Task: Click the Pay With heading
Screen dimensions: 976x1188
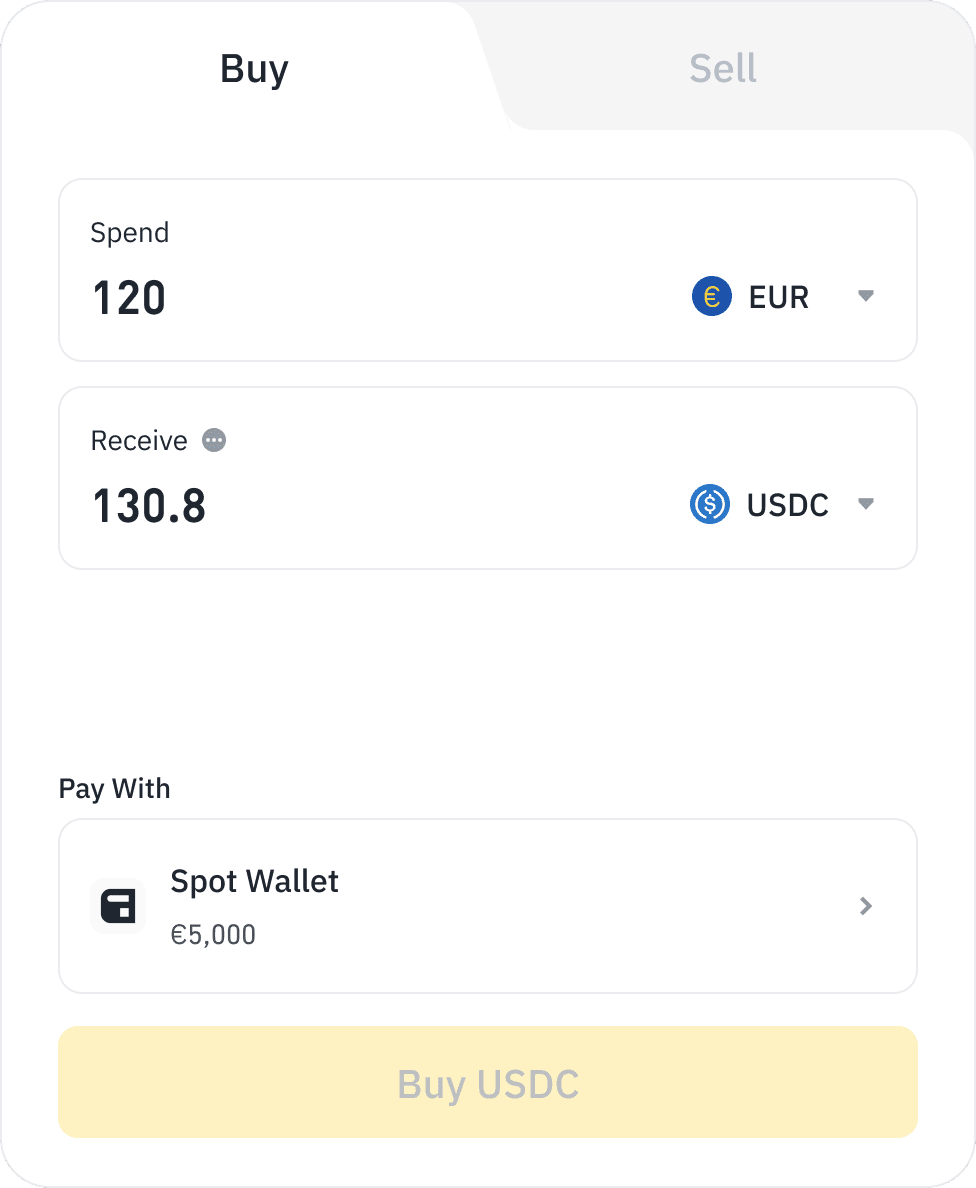Action: 114,789
